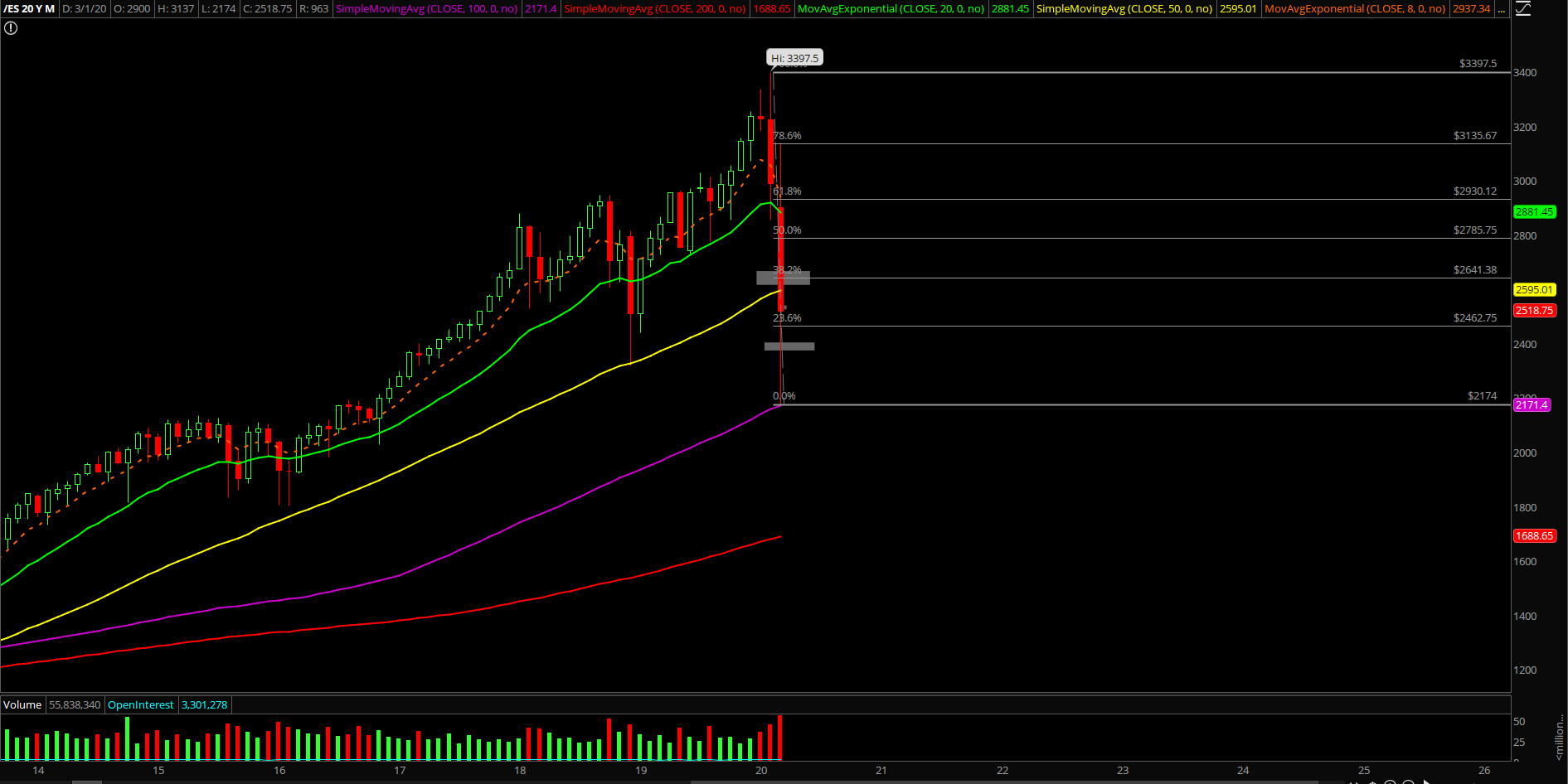Click the MovAvgExponential 8 study label
Screen dimensions: 1568x784
click(x=1355, y=9)
